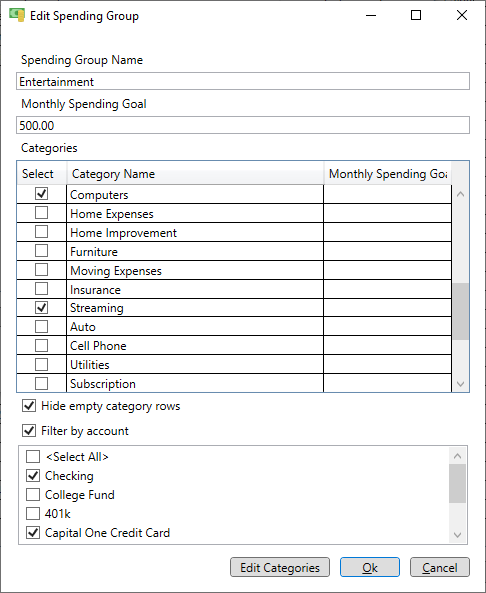Uncheck the Checking account
Screen dimensions: 486x593
pyautogui.click(x=33, y=475)
